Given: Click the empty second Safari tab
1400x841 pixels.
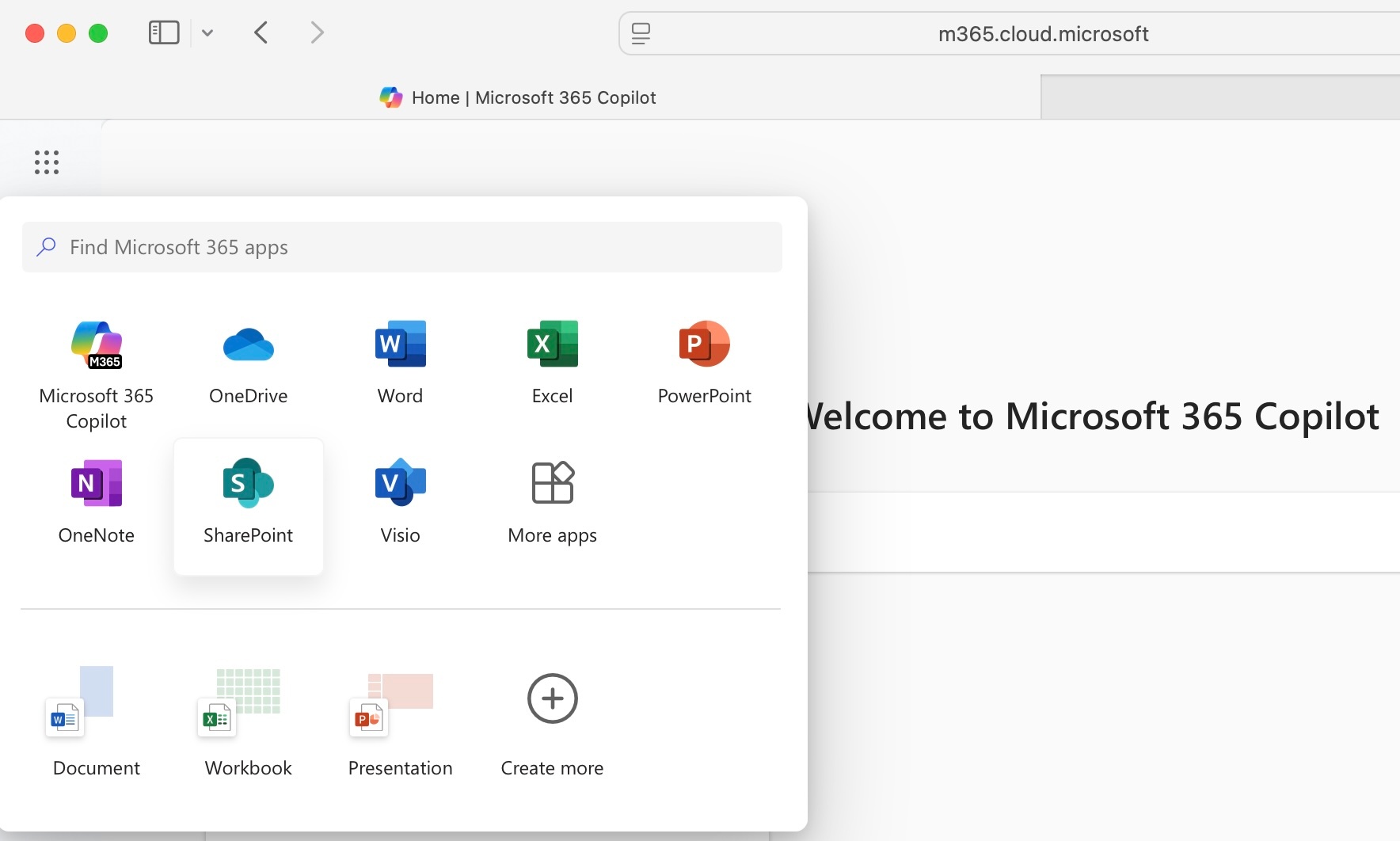Looking at the screenshot, I should pos(1220,97).
